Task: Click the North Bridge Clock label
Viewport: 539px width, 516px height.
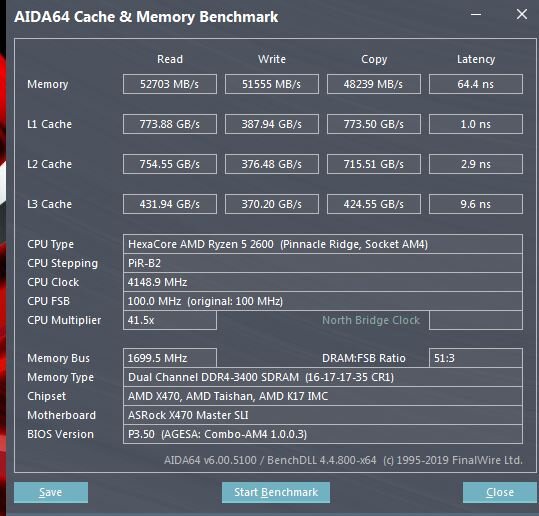Action: coord(371,320)
